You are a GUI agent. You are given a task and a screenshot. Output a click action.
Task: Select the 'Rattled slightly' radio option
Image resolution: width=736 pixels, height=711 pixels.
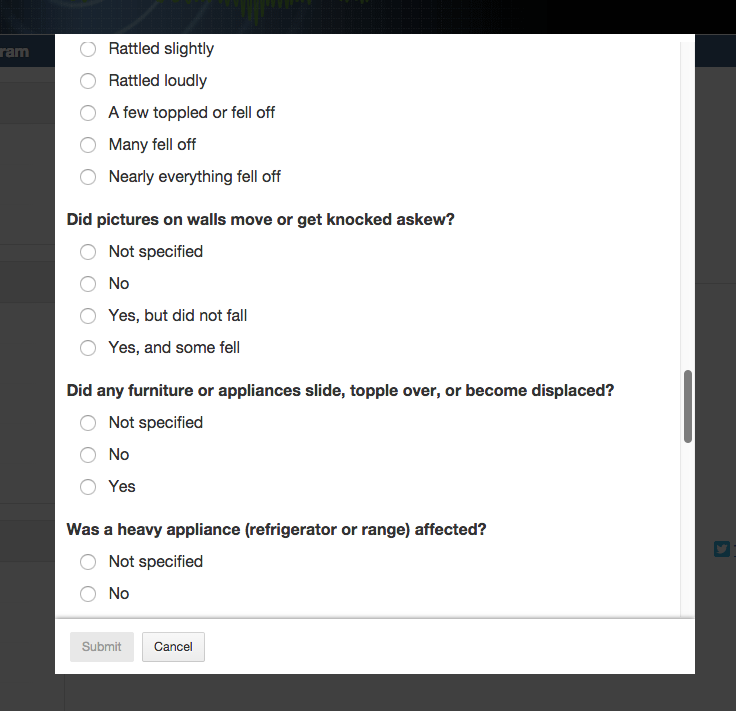[x=88, y=49]
